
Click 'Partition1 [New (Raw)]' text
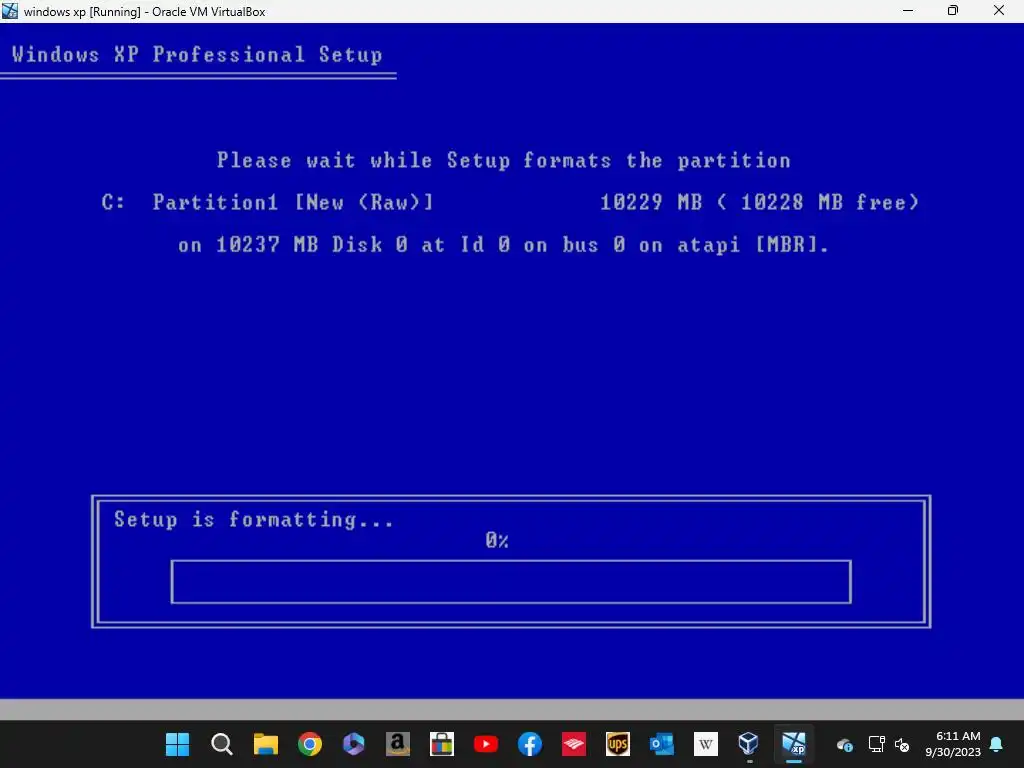click(293, 202)
